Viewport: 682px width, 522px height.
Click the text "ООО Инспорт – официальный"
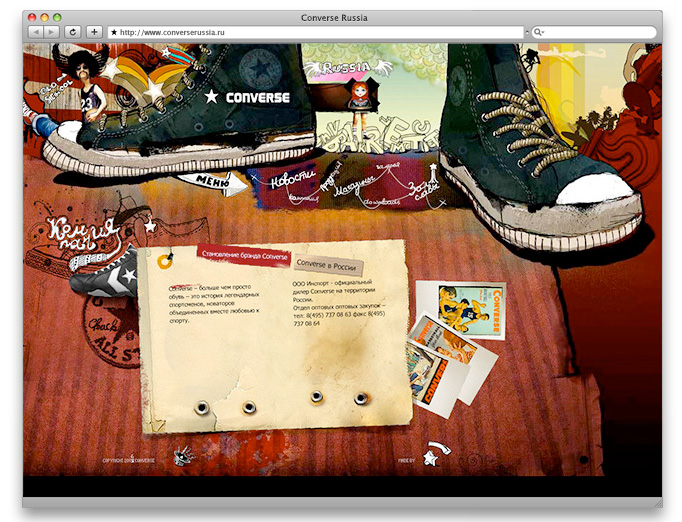[x=332, y=284]
